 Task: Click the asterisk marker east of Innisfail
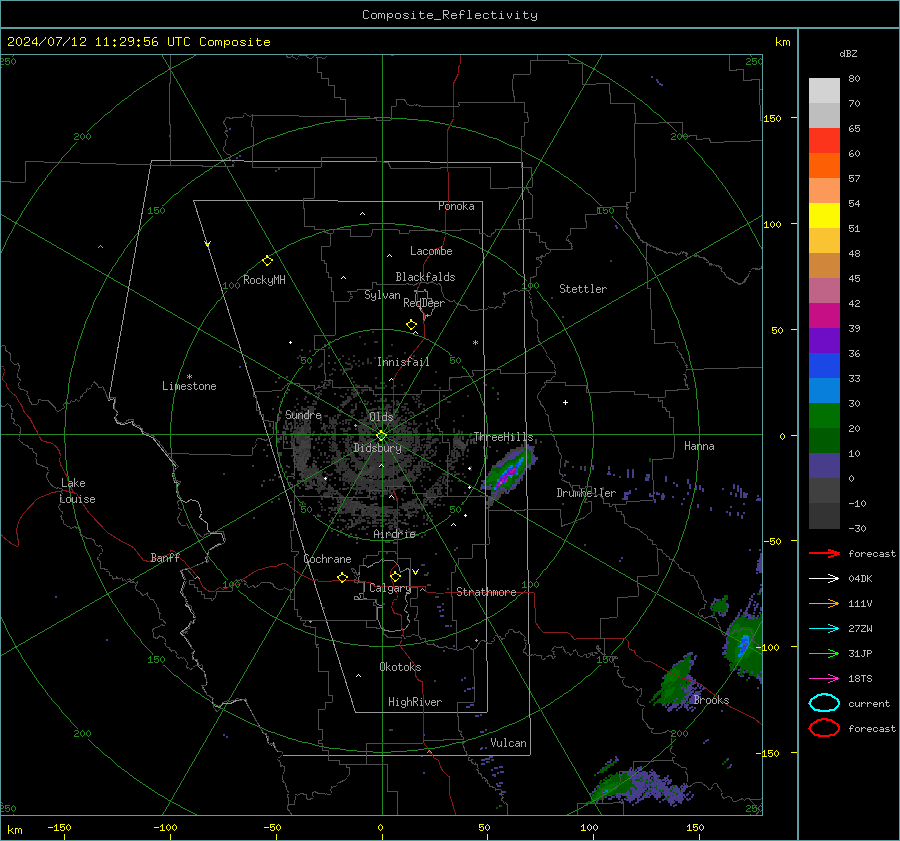tap(475, 343)
